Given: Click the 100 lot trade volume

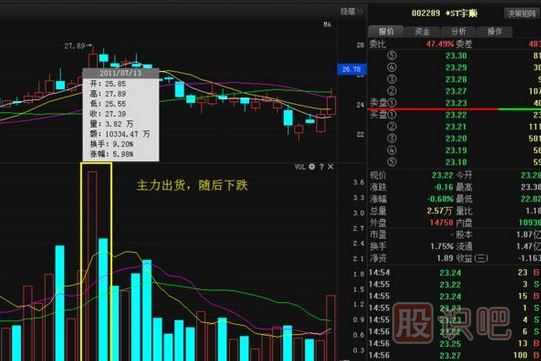Looking at the screenshot, I should pos(520,355).
